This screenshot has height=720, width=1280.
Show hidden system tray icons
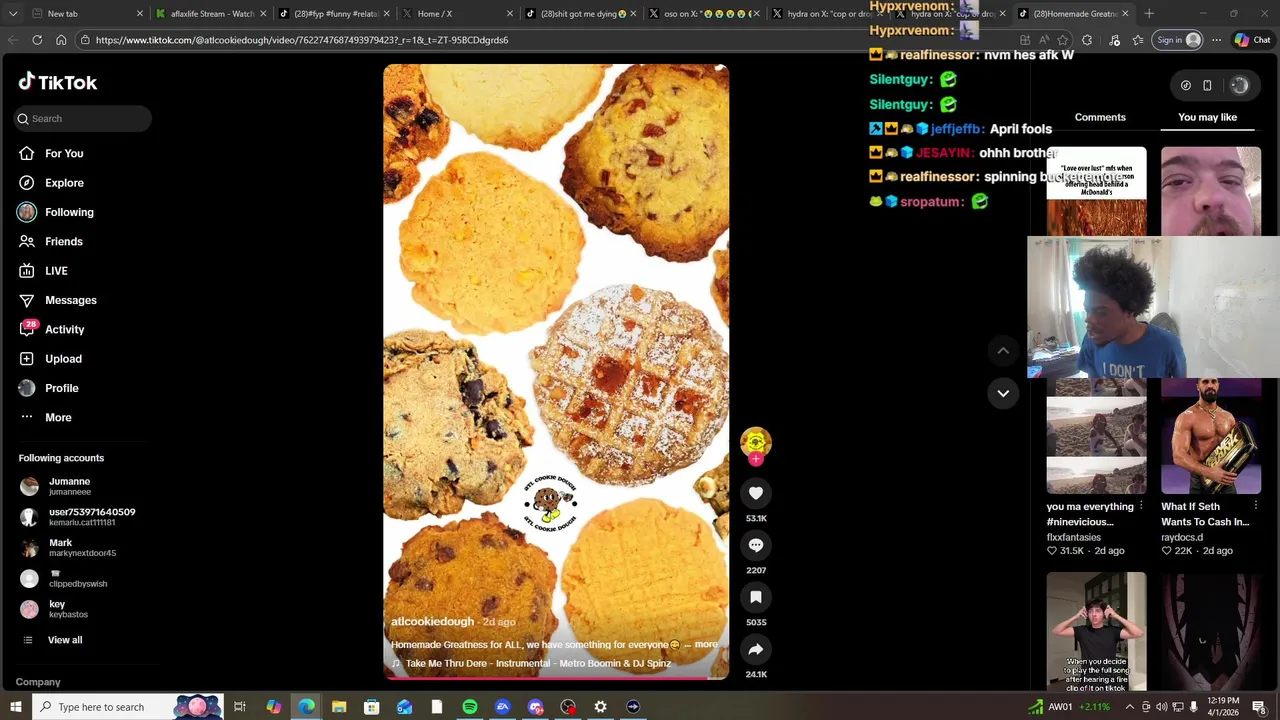[x=1129, y=707]
